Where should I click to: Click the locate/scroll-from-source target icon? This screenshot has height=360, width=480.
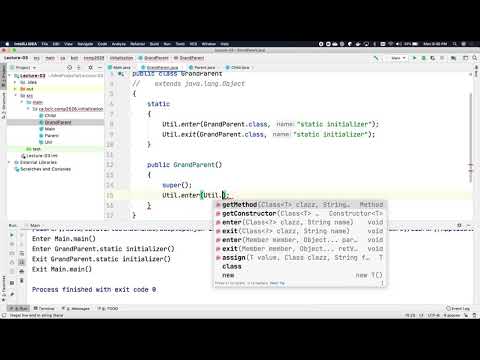tap(69, 68)
